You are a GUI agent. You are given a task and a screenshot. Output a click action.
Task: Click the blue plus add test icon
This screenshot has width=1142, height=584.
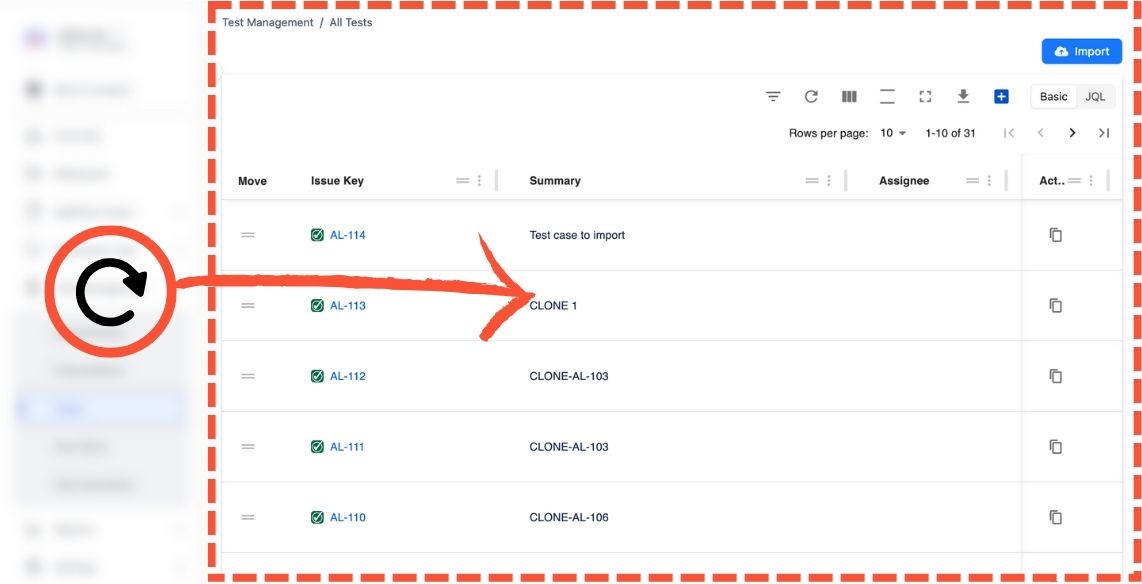coord(1001,97)
